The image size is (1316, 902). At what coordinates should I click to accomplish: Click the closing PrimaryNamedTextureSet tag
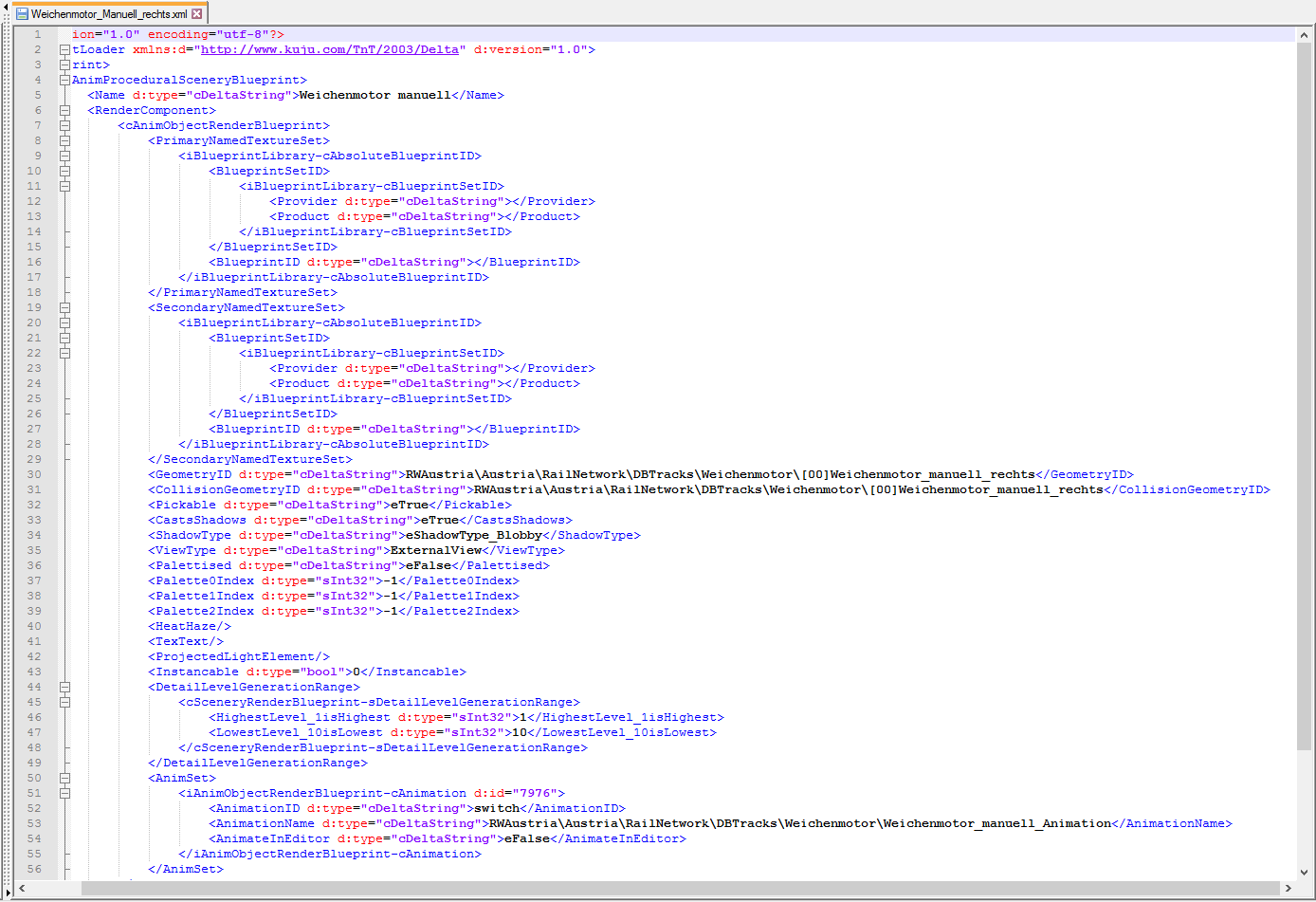pos(243,292)
